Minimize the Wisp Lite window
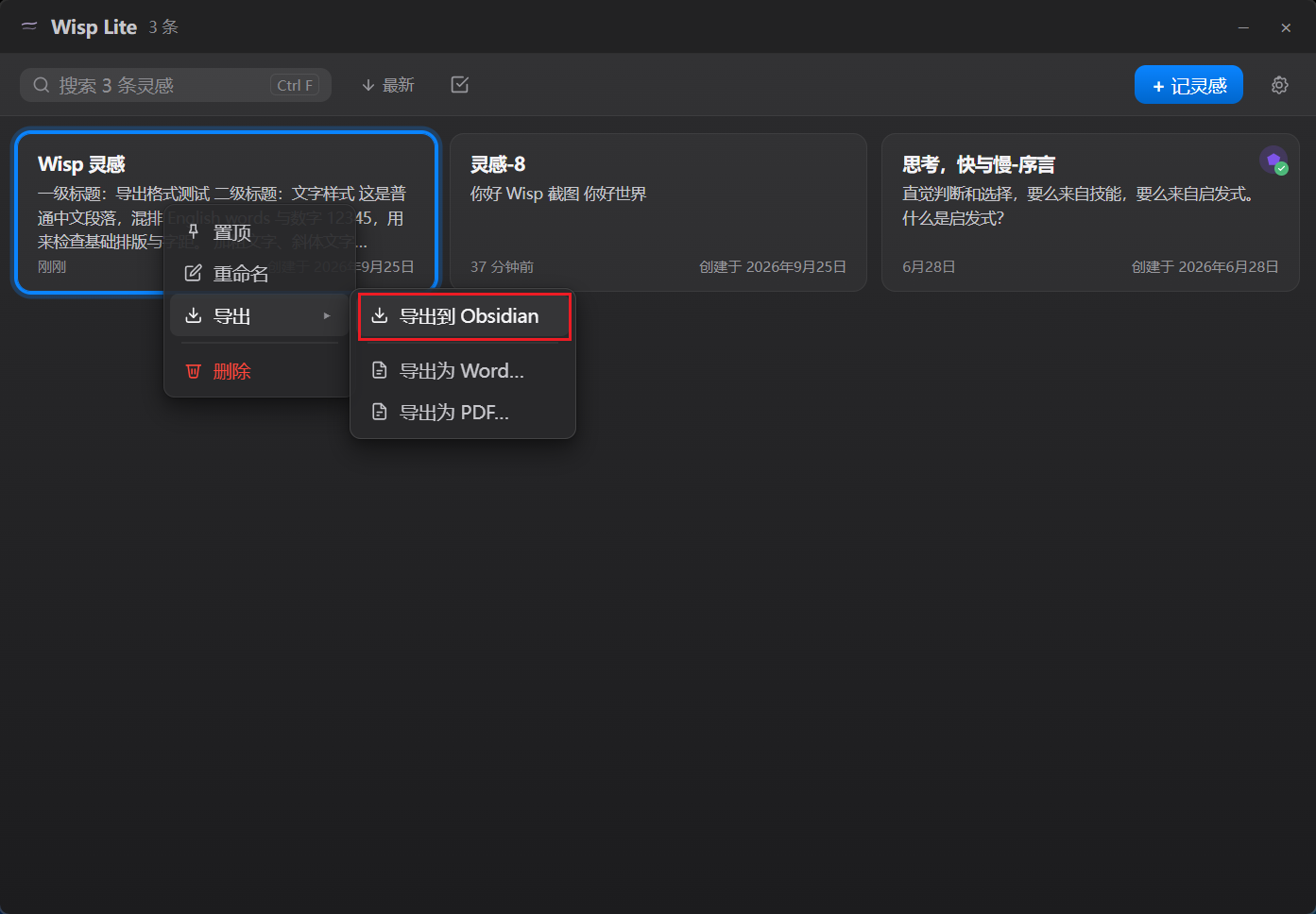Image resolution: width=1316 pixels, height=914 pixels. [1243, 27]
